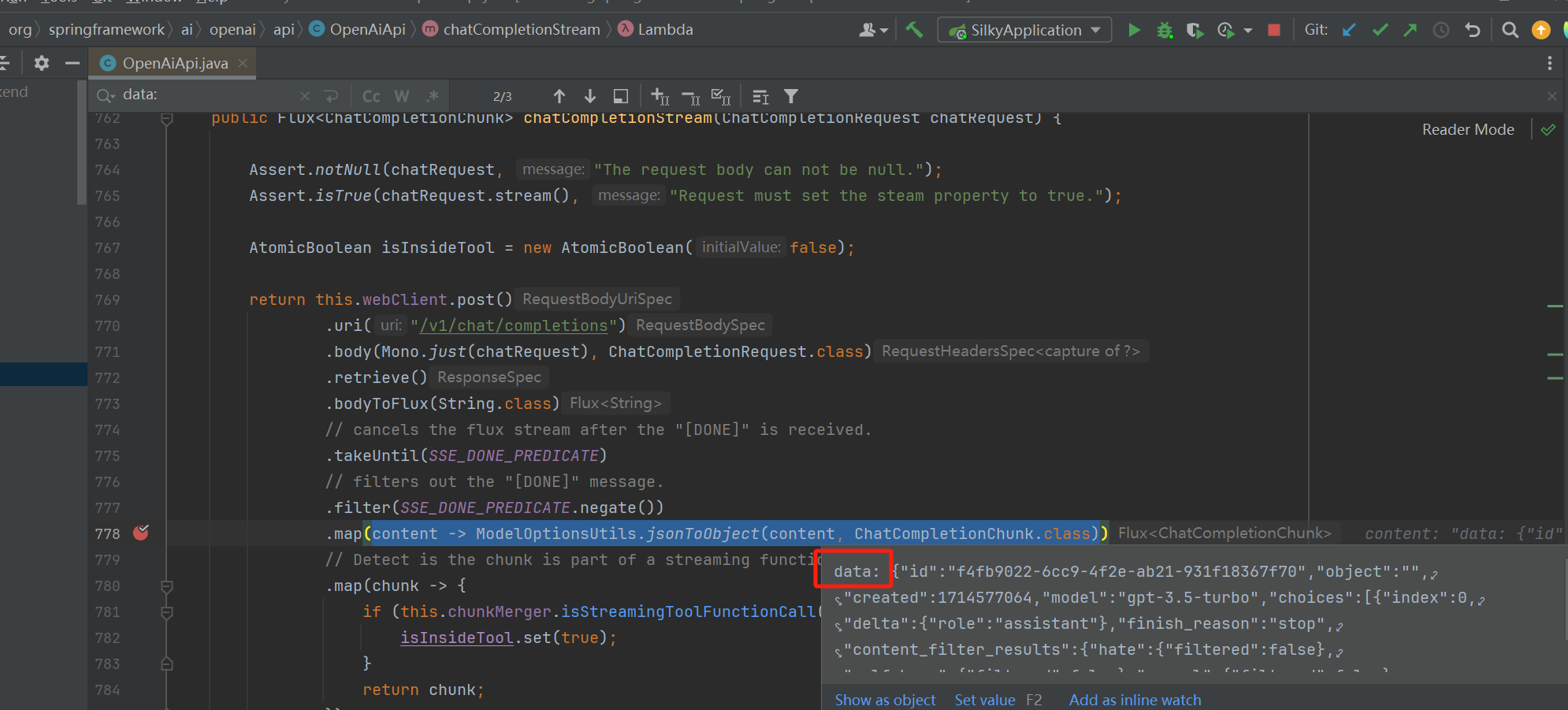Click the breakpoint on line 778
The width and height of the screenshot is (1568, 710).
point(141,533)
